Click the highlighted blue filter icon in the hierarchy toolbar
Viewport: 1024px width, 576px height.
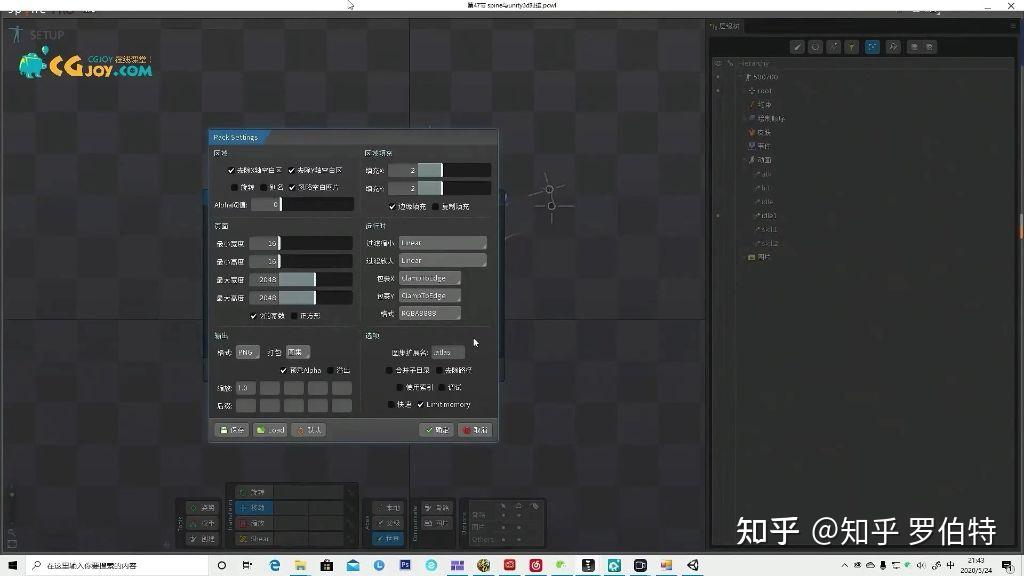(x=873, y=47)
